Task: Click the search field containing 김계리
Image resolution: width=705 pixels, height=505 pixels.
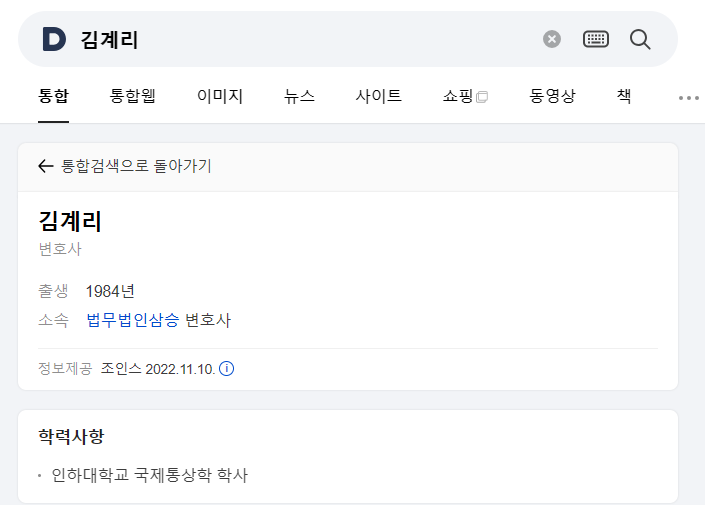Action: click(x=308, y=39)
